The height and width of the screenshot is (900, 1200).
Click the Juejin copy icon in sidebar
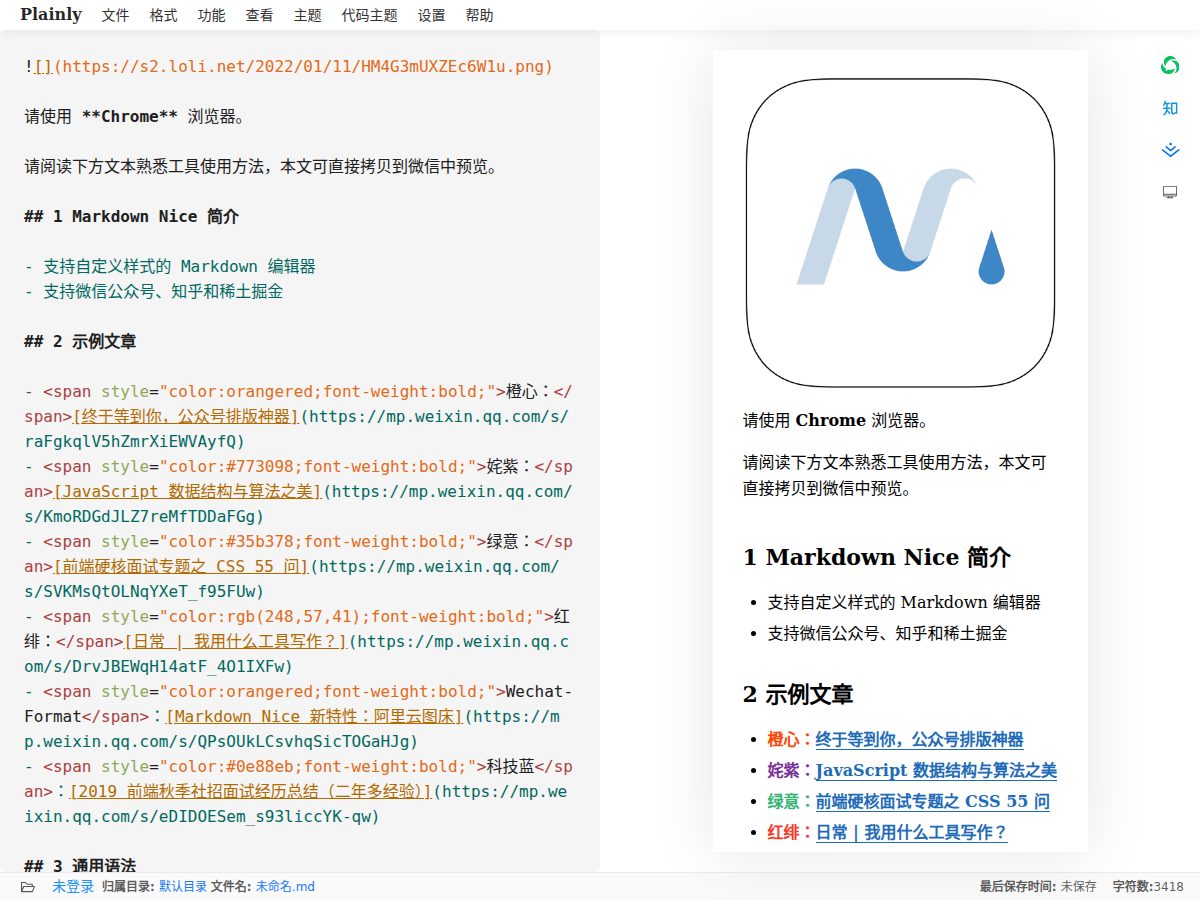coord(1169,150)
